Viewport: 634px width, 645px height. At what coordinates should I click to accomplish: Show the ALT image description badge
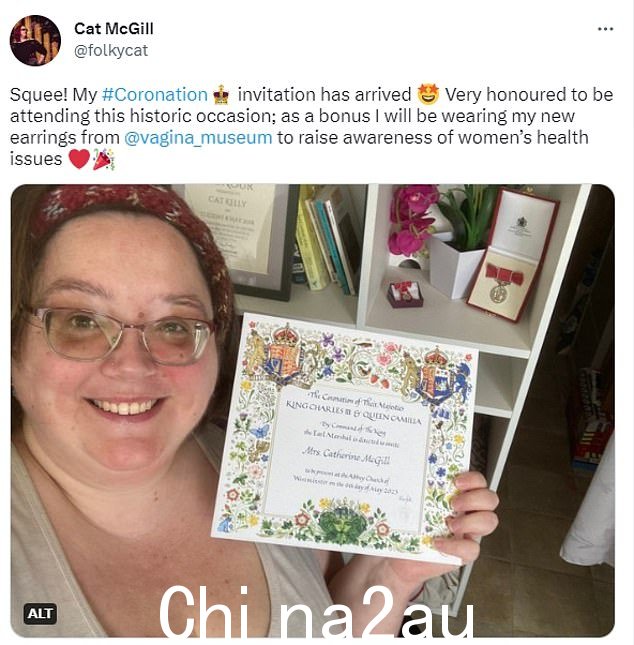pyautogui.click(x=40, y=614)
